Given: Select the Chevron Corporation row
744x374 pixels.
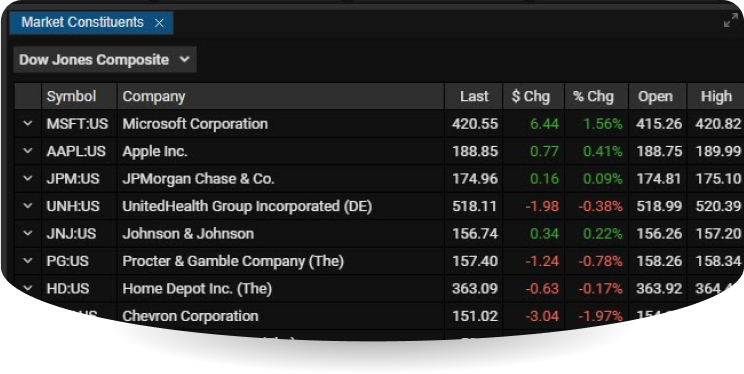Looking at the screenshot, I should point(372,316).
